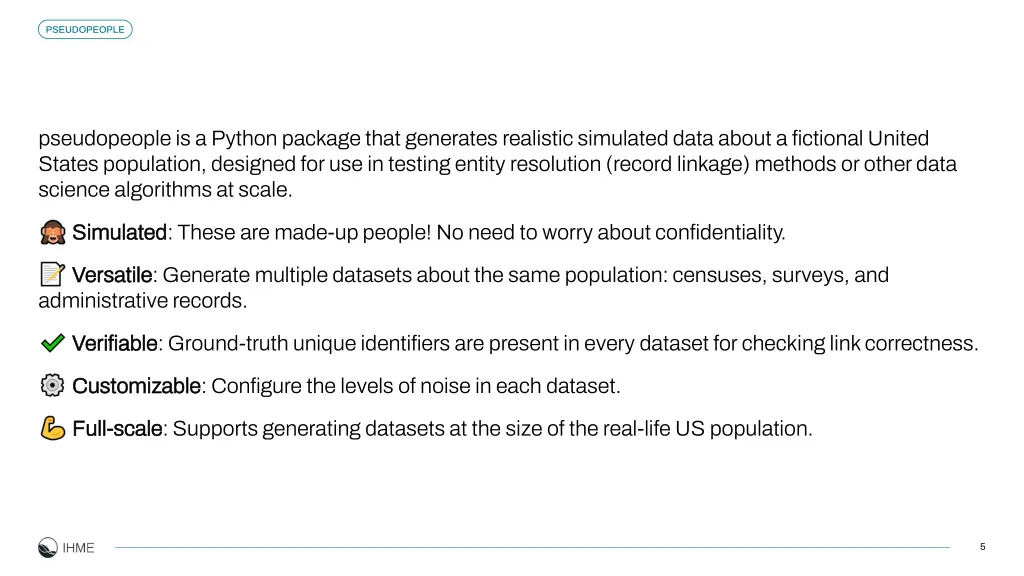Click the gear icon beside Customizable
This screenshot has height=576, width=1024.
coord(52,385)
